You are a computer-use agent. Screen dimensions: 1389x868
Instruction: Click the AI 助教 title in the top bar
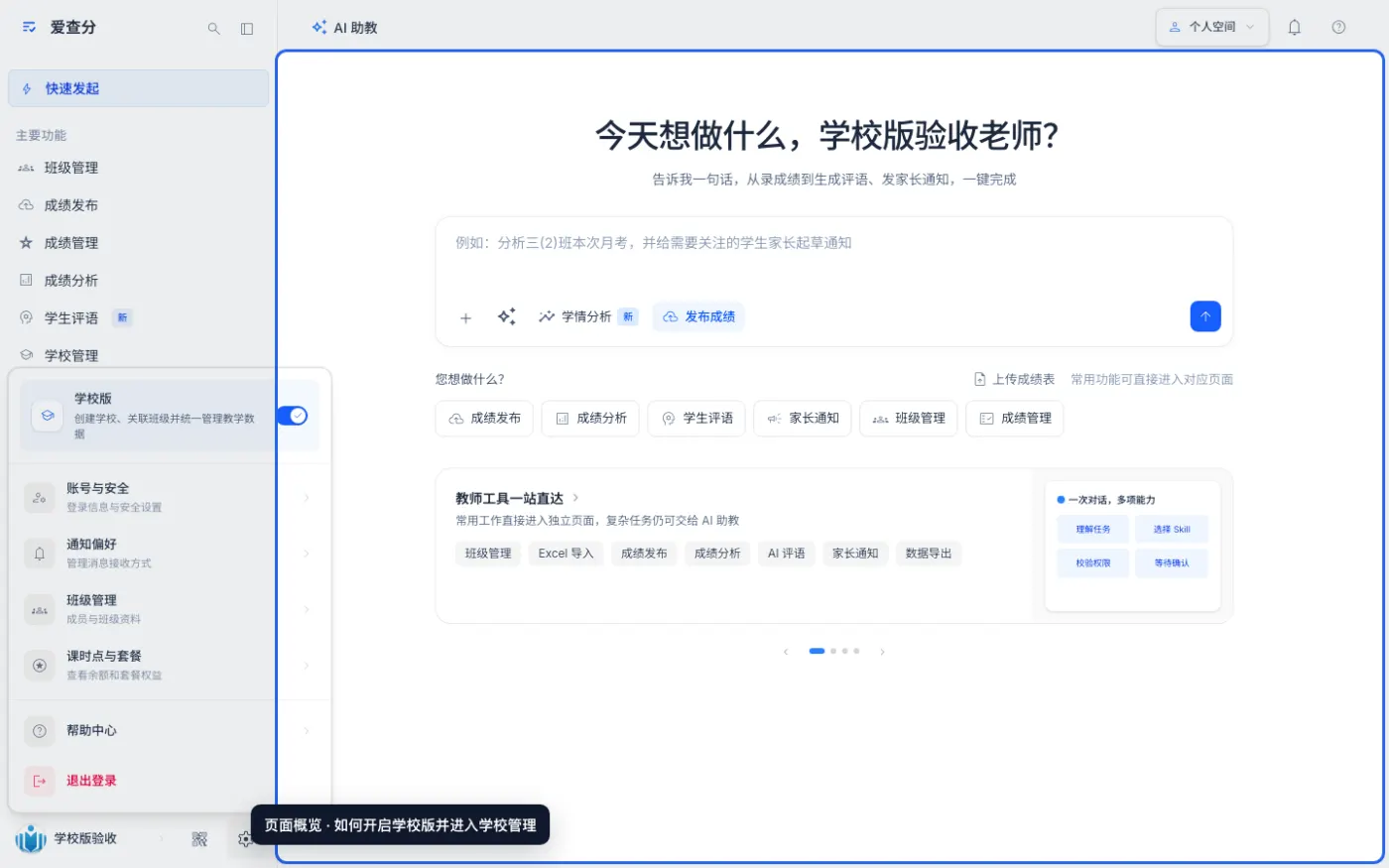click(344, 28)
